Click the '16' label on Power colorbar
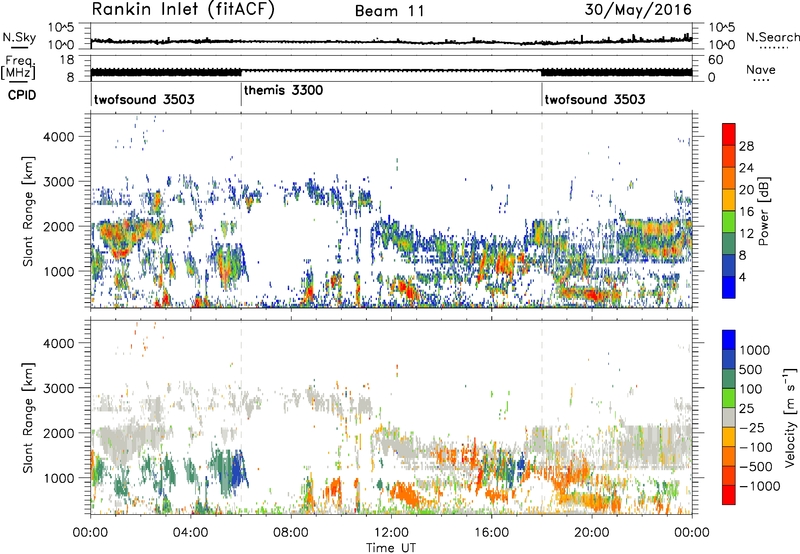Screen dimensions: 800x554 [x=746, y=212]
